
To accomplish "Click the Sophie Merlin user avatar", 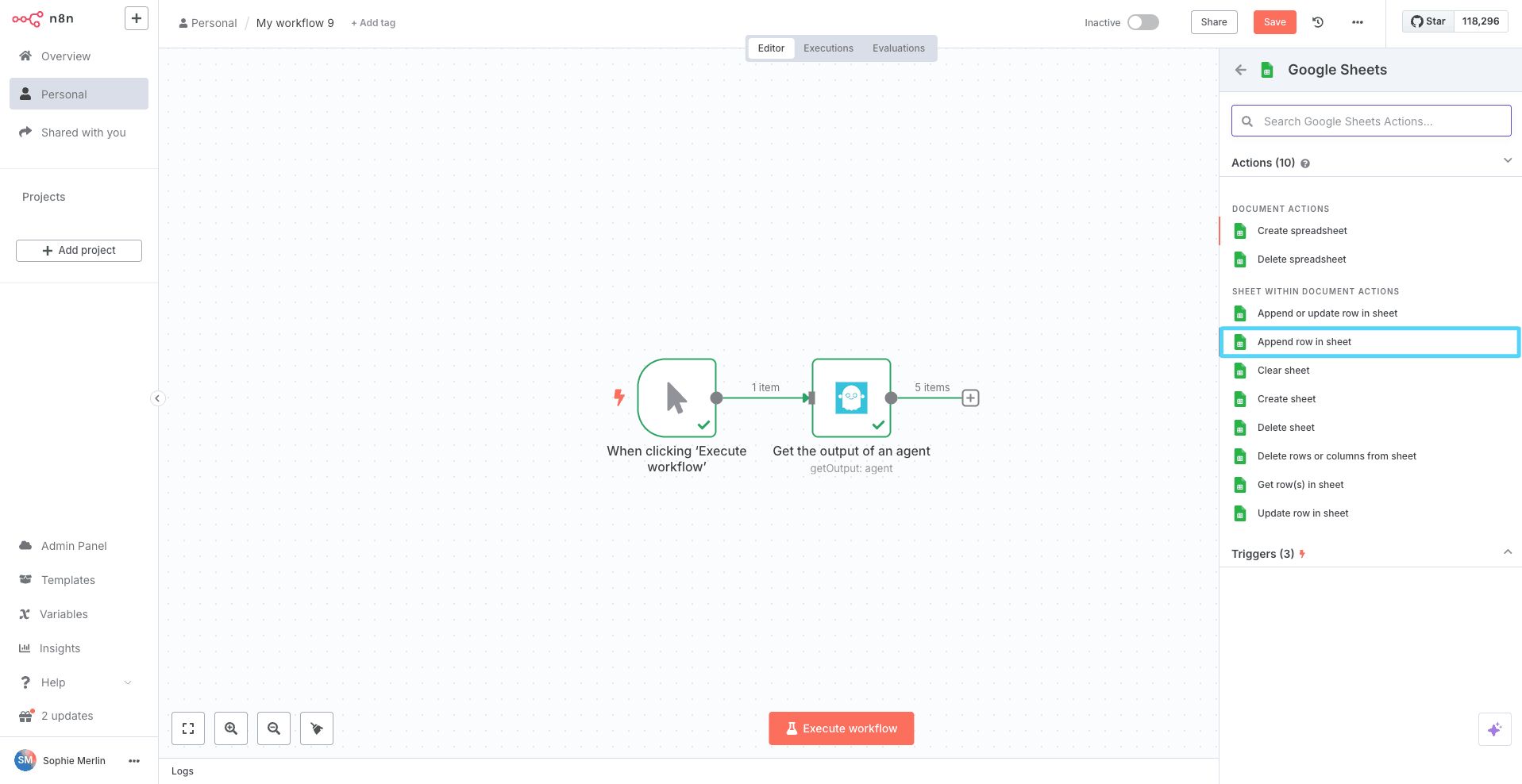I will 25,760.
